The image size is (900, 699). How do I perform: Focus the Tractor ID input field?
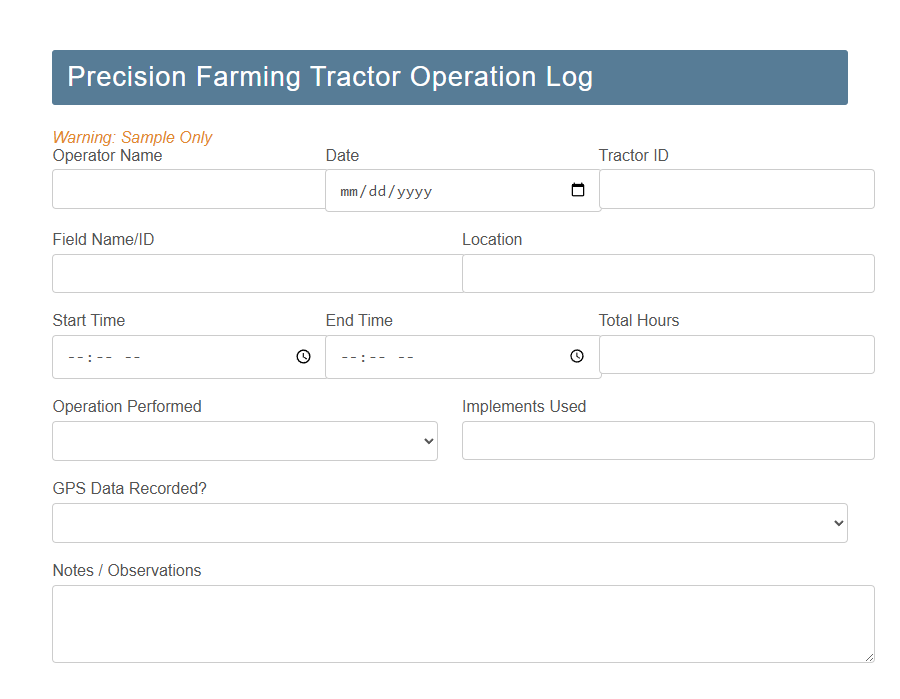pyautogui.click(x=736, y=189)
